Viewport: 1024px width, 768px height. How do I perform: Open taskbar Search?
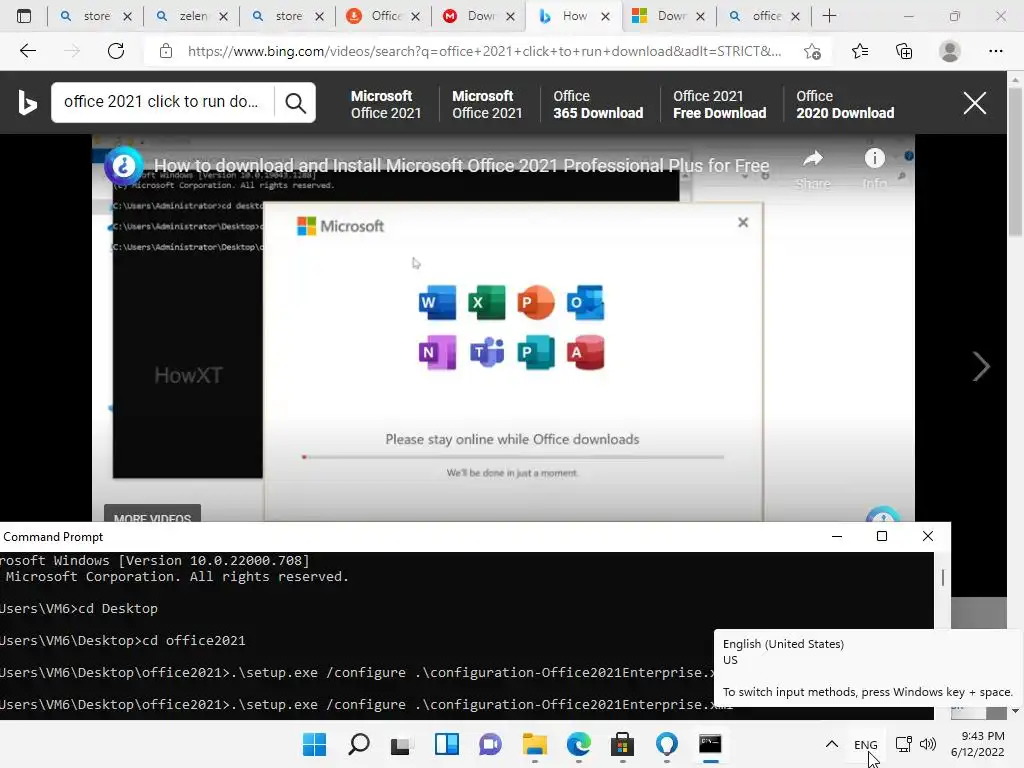(359, 744)
